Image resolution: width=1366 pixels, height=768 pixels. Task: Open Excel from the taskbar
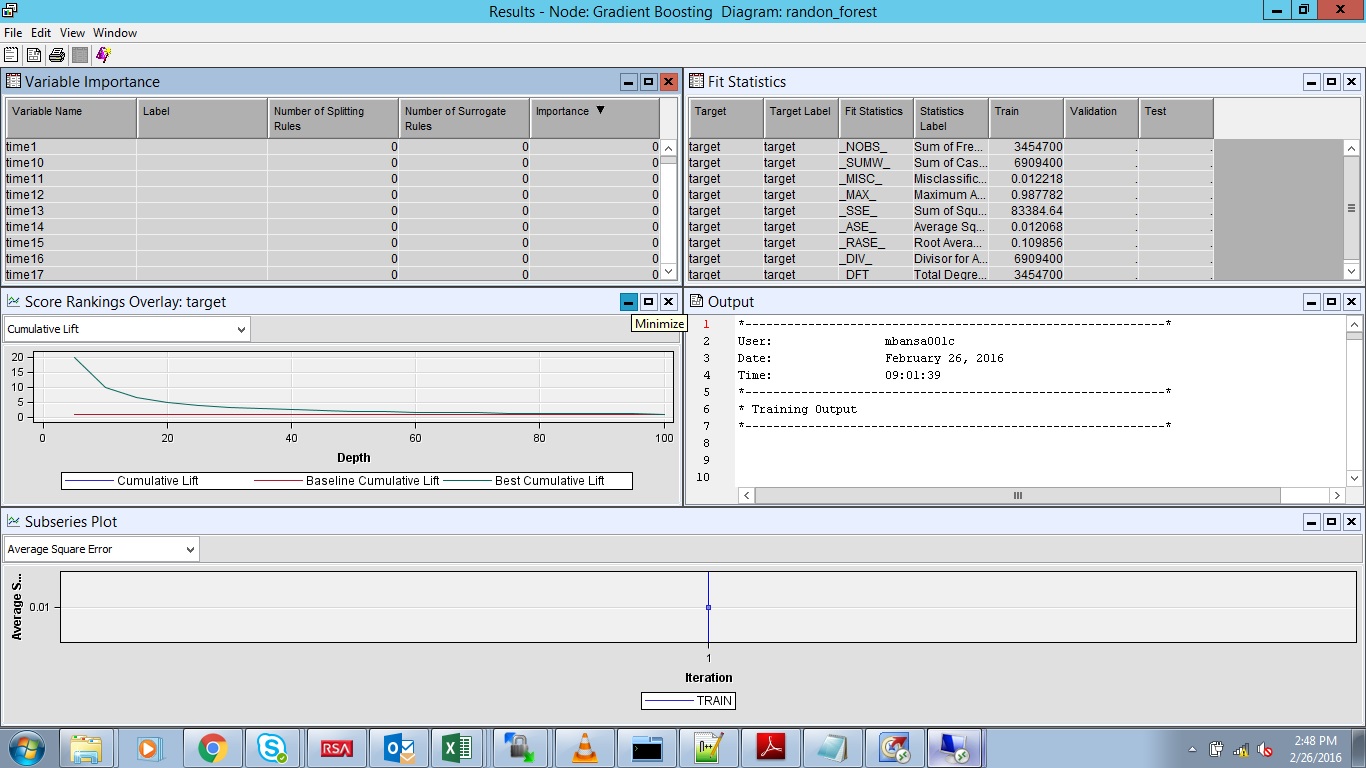[x=457, y=748]
